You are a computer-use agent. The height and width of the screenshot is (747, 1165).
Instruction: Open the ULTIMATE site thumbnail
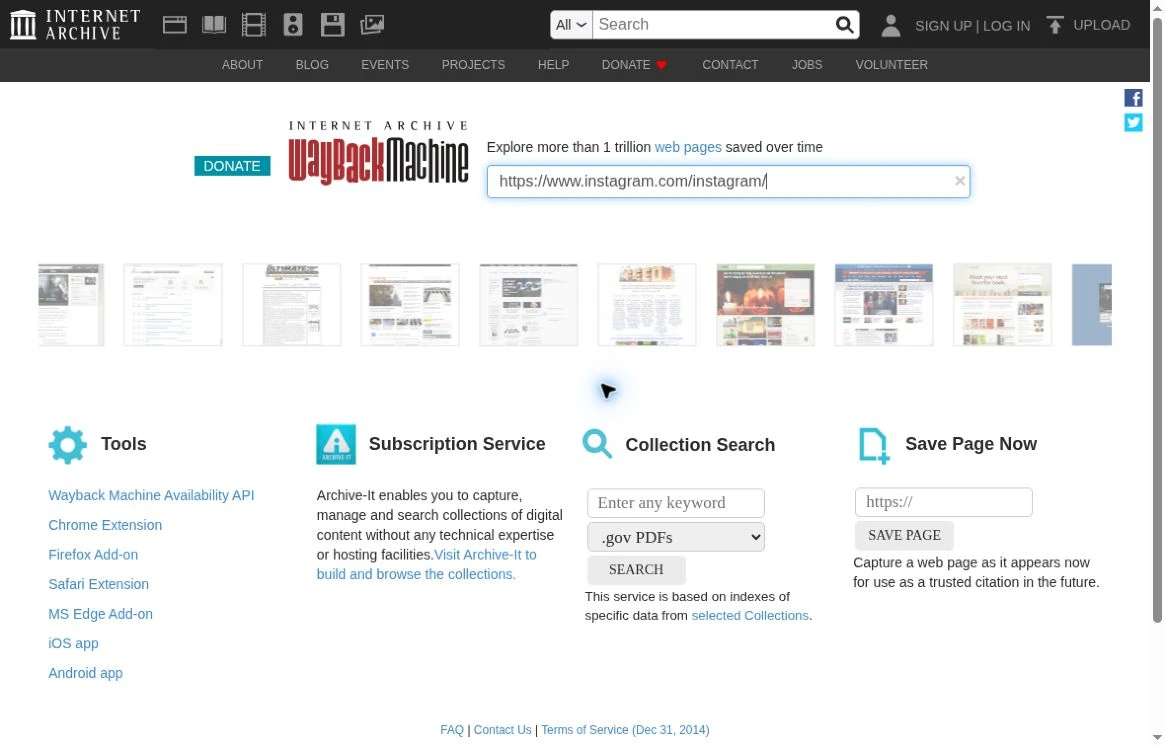291,305
